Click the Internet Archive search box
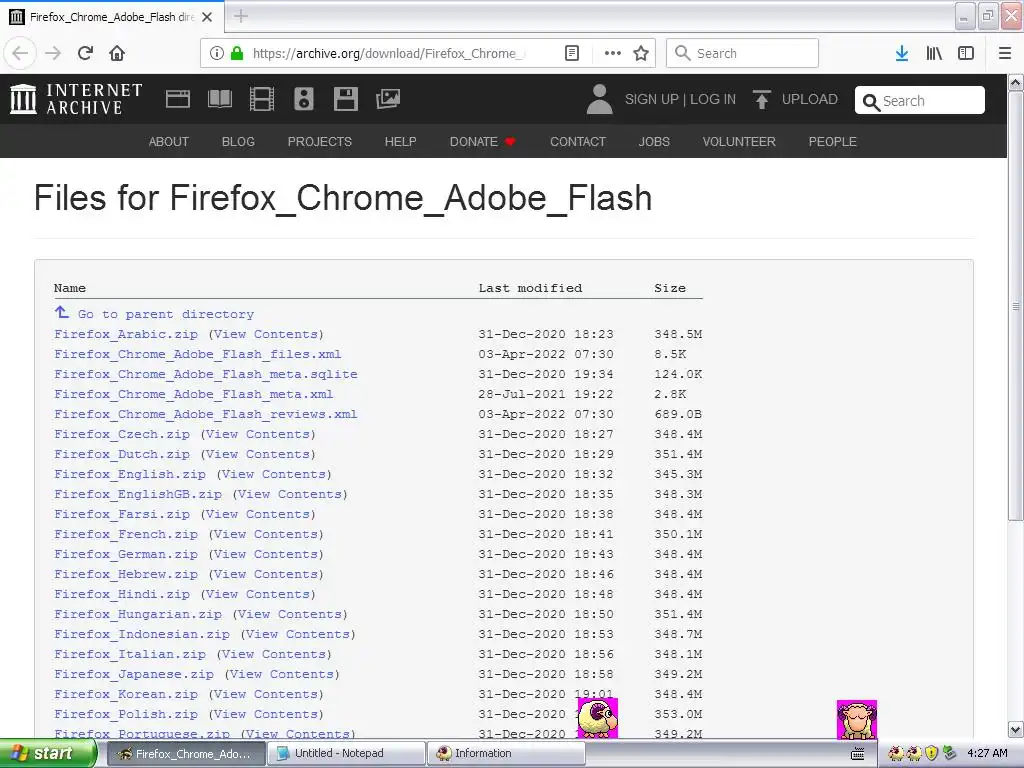 pyautogui.click(x=920, y=101)
